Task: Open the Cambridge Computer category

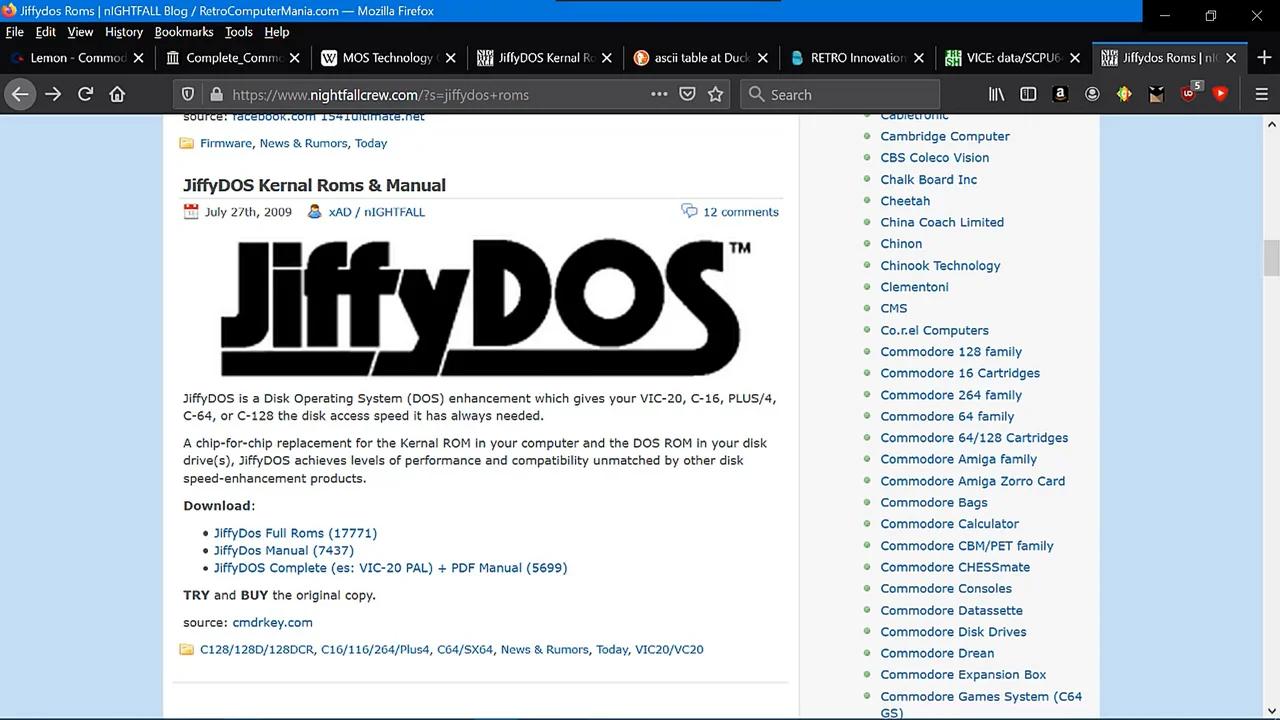Action: point(945,136)
